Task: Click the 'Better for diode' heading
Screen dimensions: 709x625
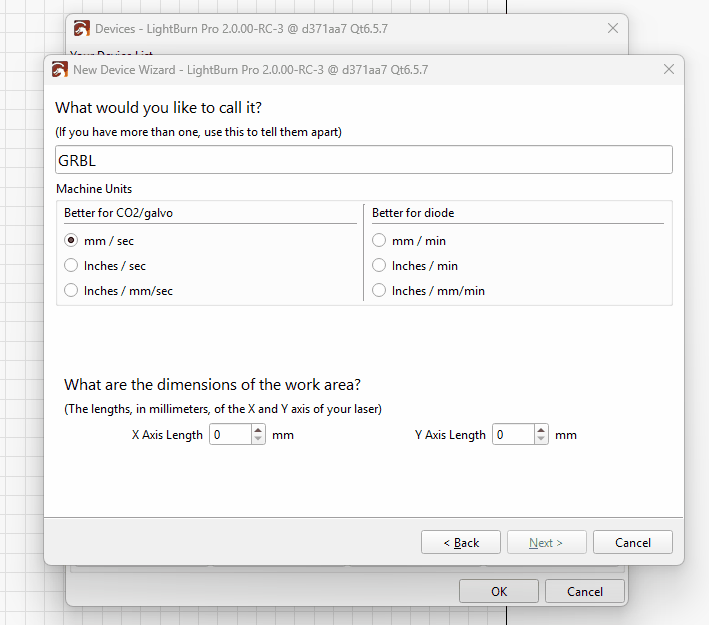Action: click(413, 213)
